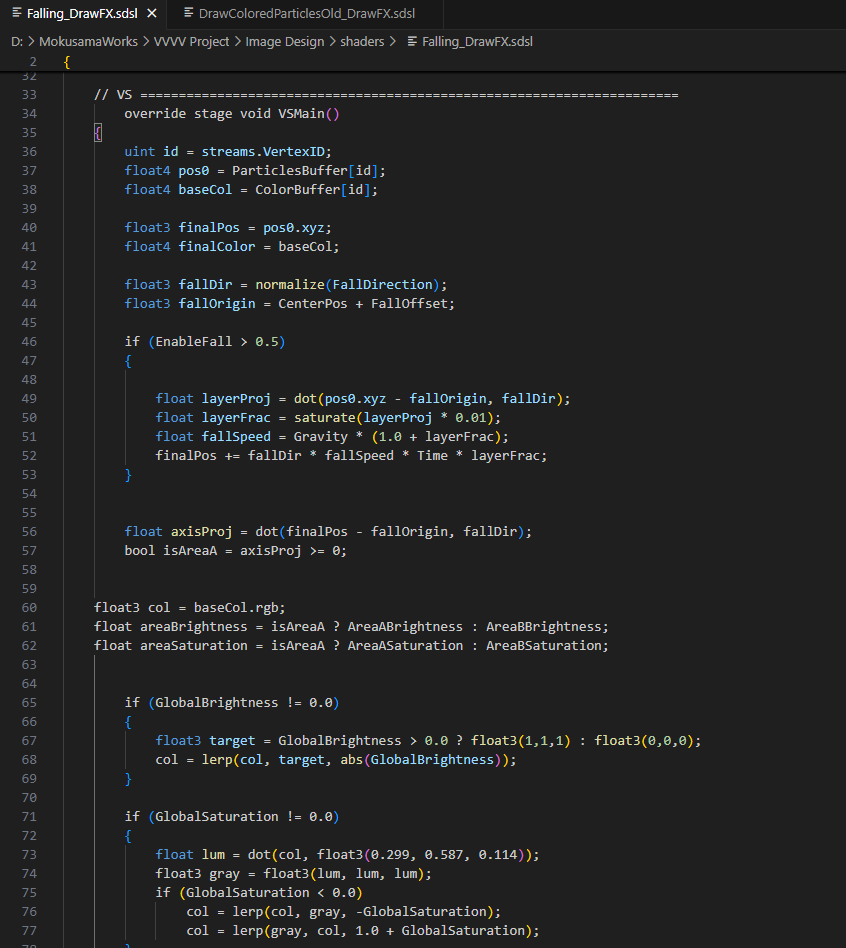Open the MokusamaWorks breadcrumb dropdown
The image size is (846, 948).
[x=89, y=41]
